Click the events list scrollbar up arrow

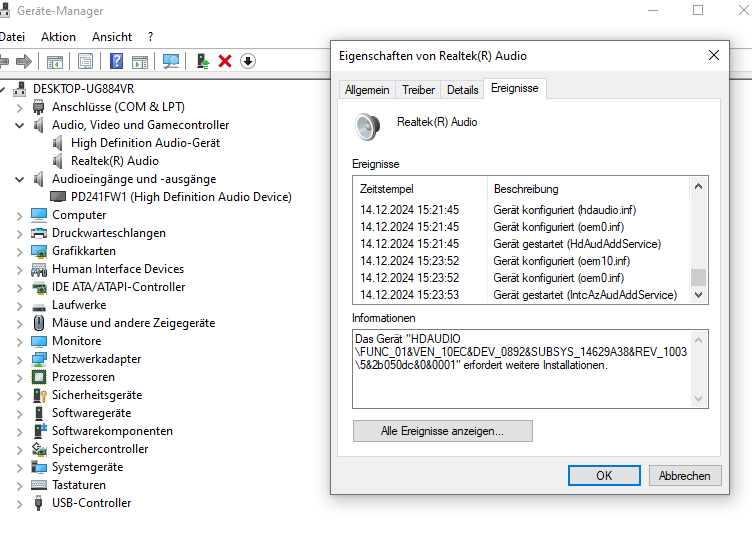pyautogui.click(x=698, y=187)
